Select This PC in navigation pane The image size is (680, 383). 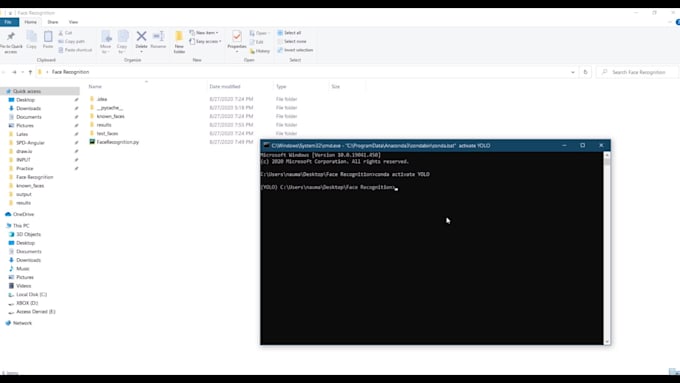[21, 226]
